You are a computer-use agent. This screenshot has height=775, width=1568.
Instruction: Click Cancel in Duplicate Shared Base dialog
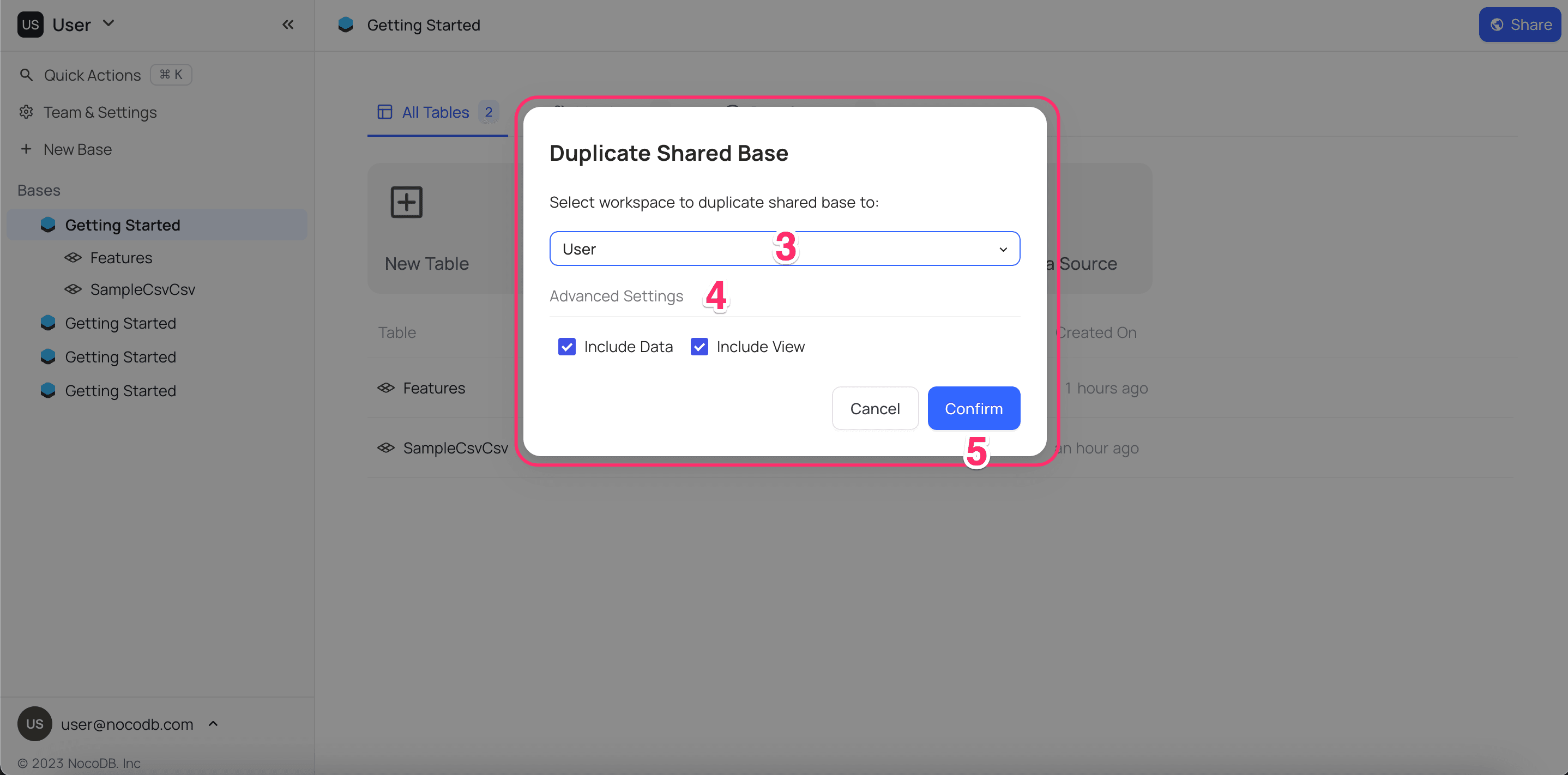875,408
